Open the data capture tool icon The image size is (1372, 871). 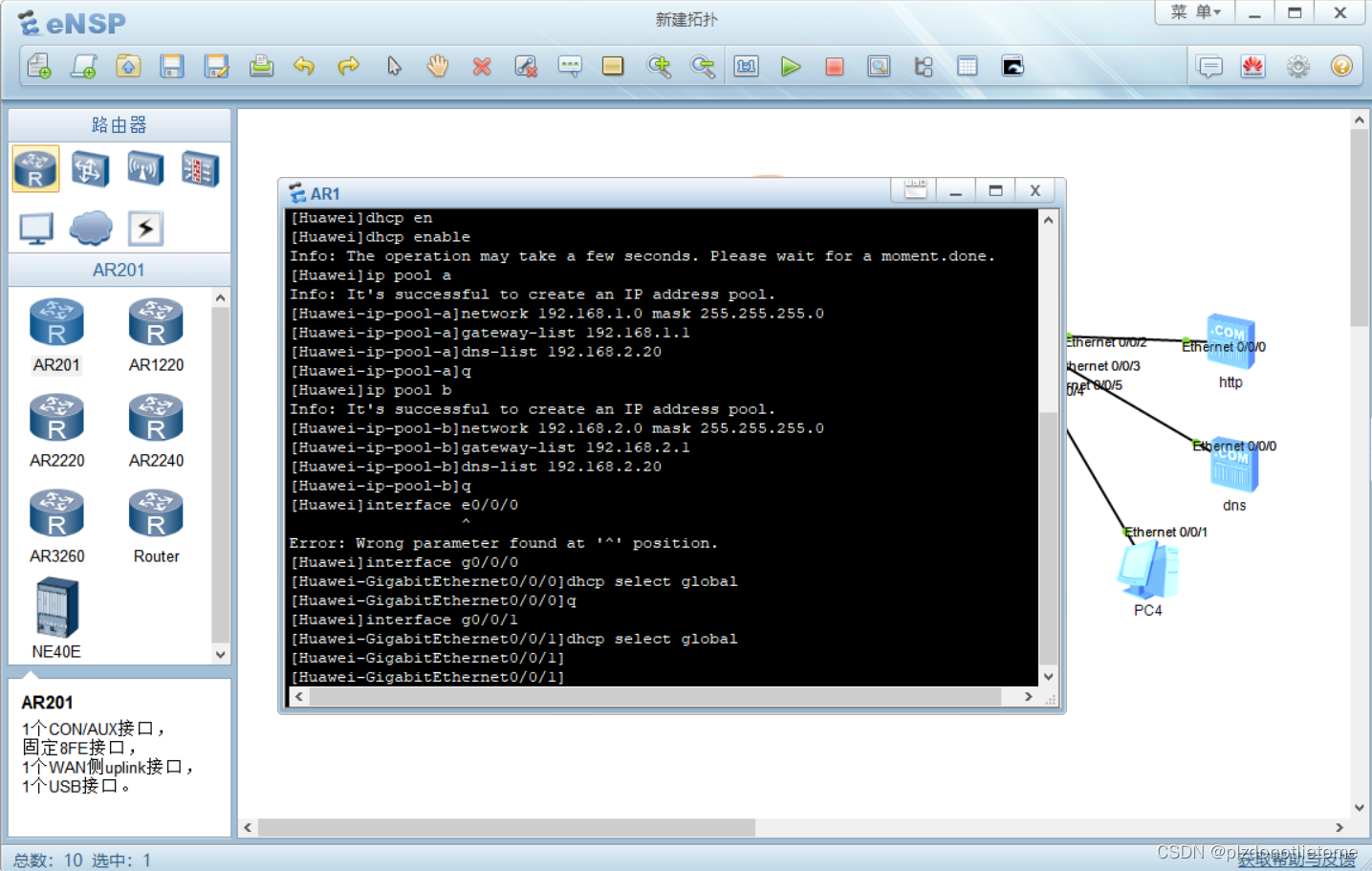(879, 66)
